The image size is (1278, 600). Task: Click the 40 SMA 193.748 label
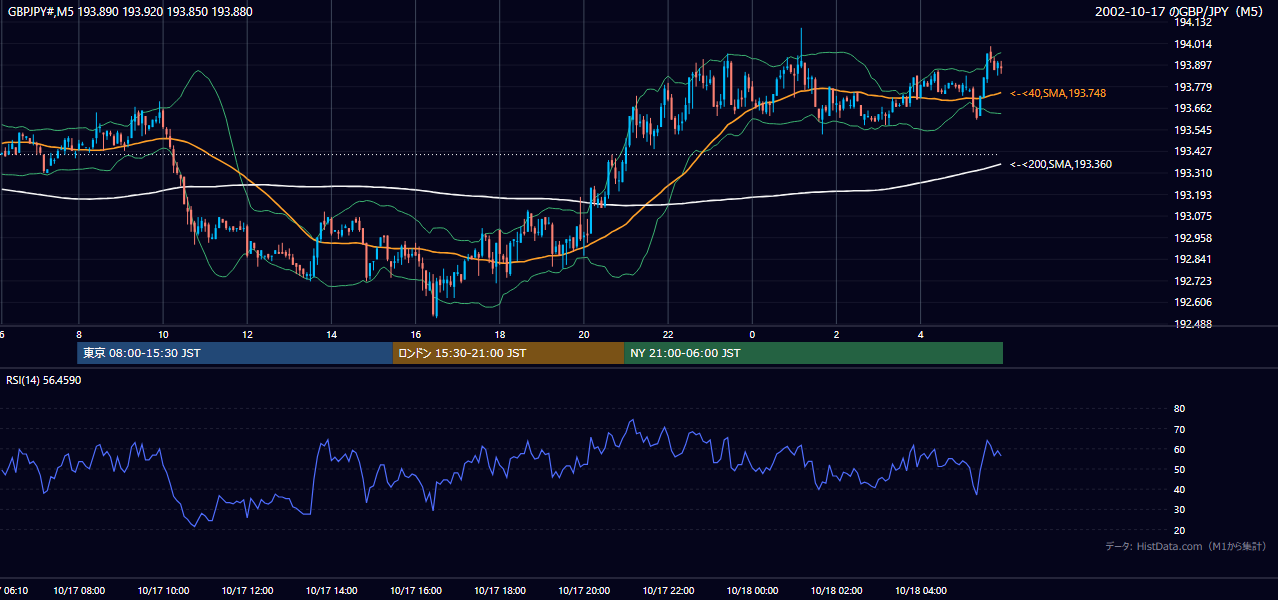coord(1058,93)
